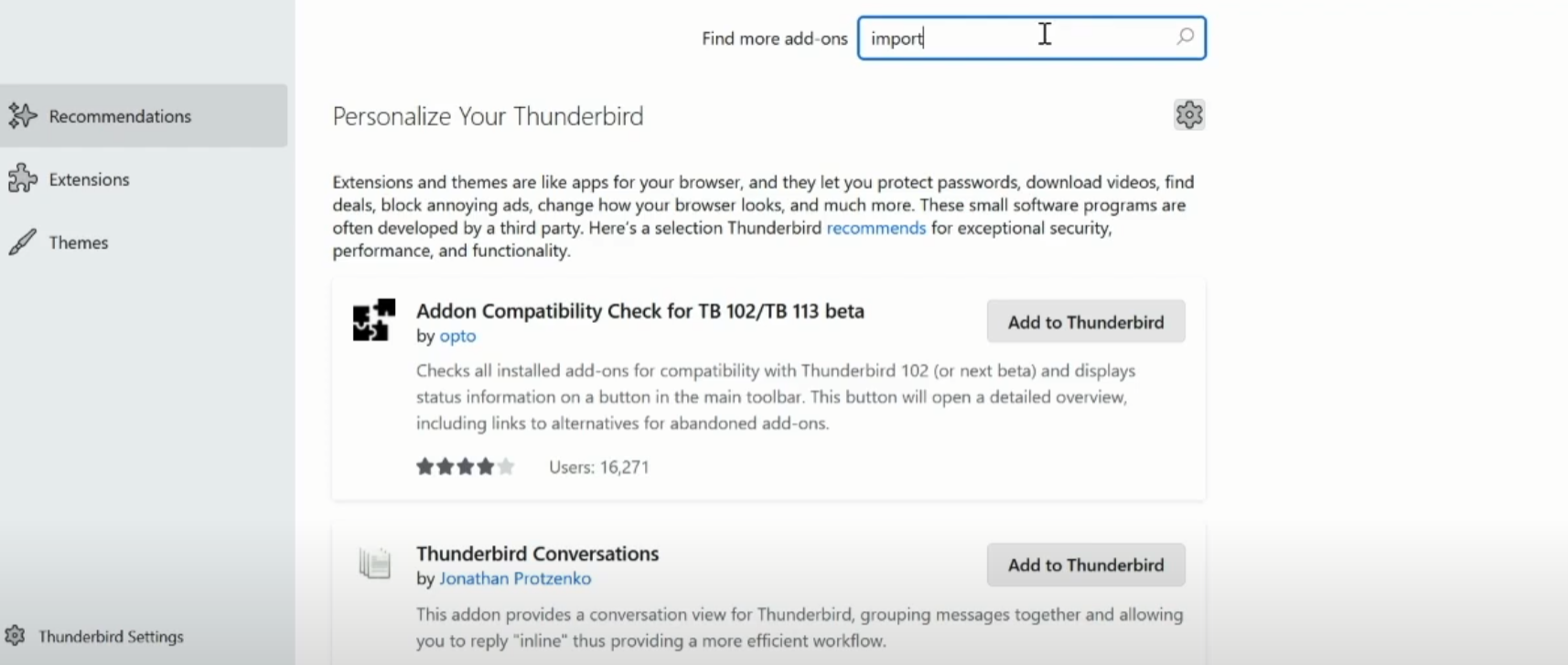Click the Thunderbird Conversations add-on icon
The image size is (1568, 665).
374,563
